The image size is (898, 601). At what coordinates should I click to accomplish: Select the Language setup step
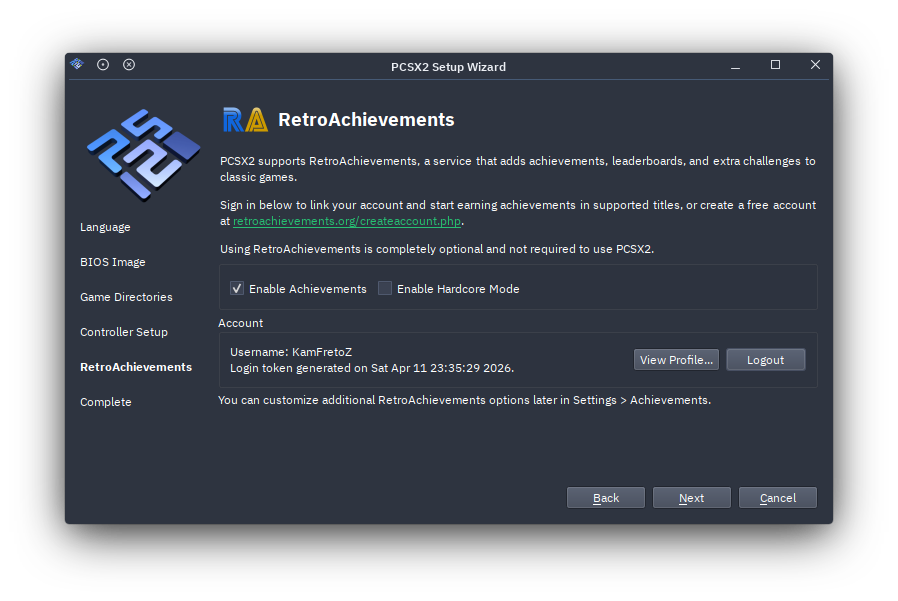pyautogui.click(x=105, y=227)
